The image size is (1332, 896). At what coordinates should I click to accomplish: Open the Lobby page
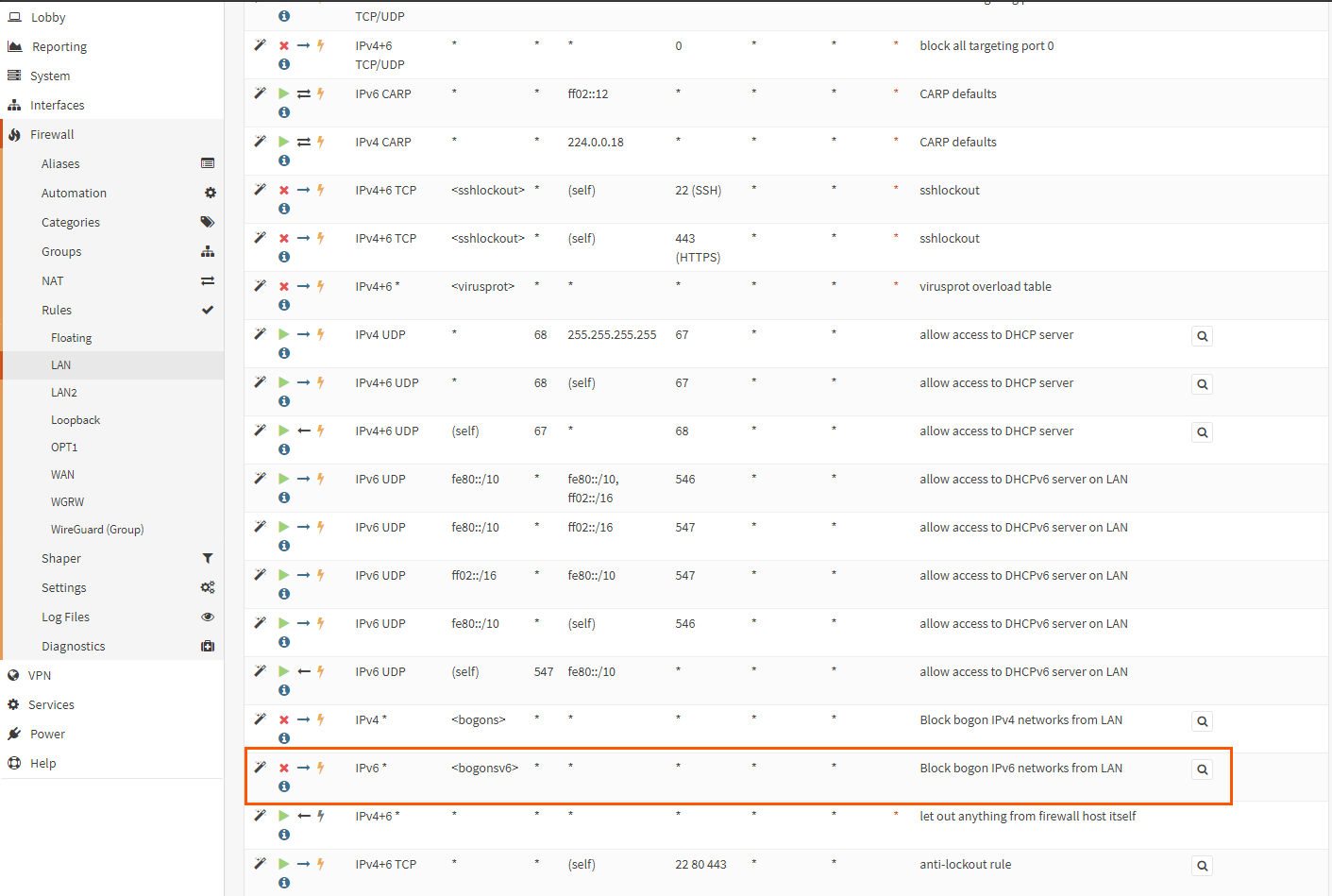(x=44, y=16)
